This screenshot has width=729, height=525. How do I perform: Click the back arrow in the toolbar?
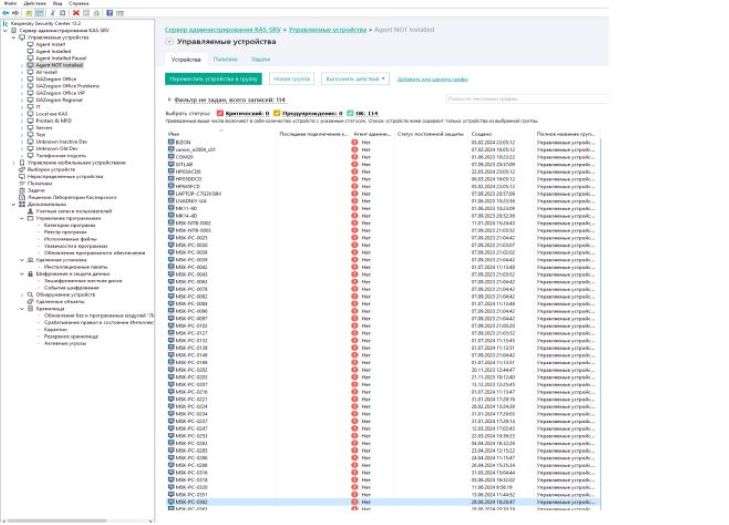5,13
